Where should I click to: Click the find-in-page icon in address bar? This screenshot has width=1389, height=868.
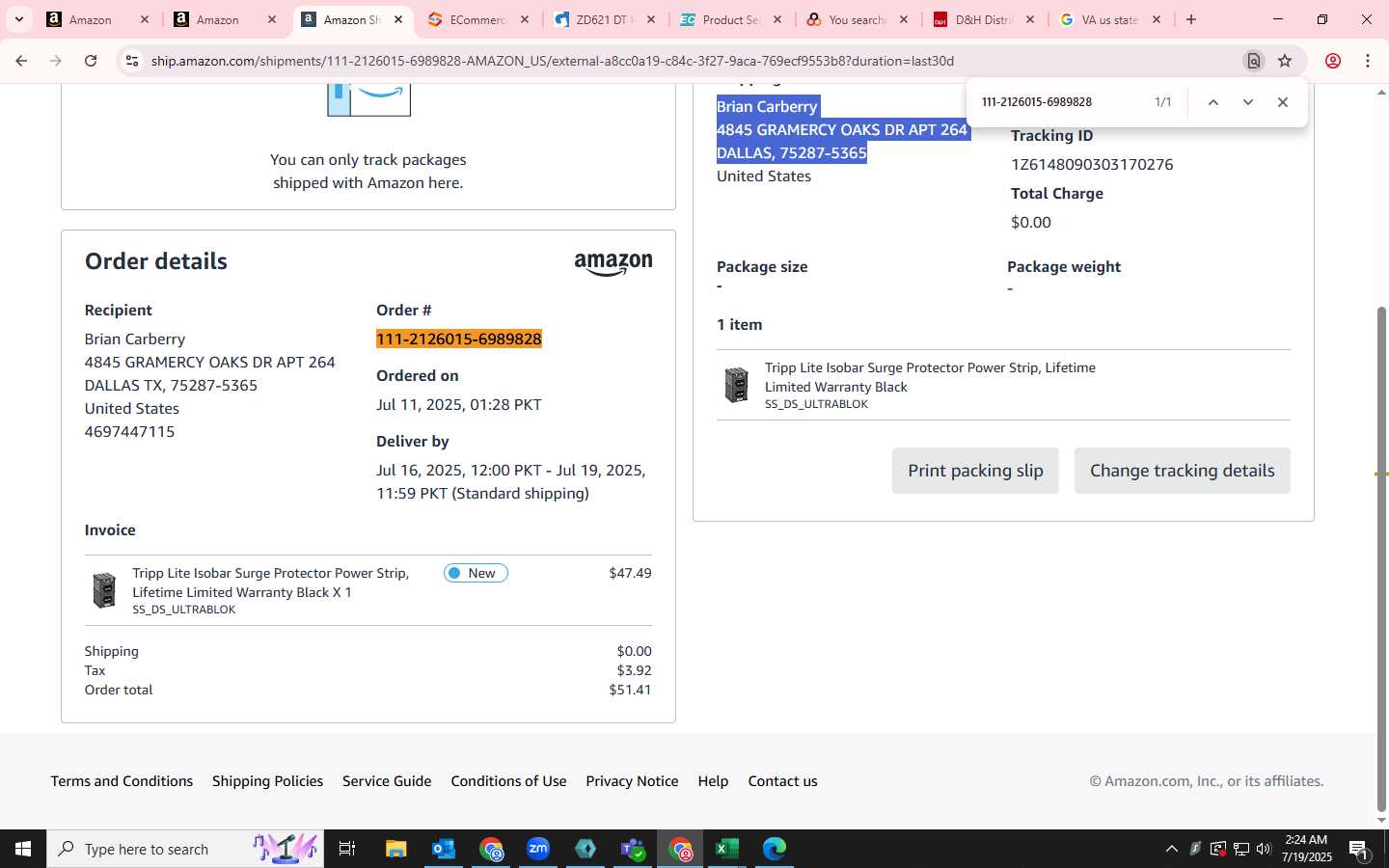click(1253, 61)
